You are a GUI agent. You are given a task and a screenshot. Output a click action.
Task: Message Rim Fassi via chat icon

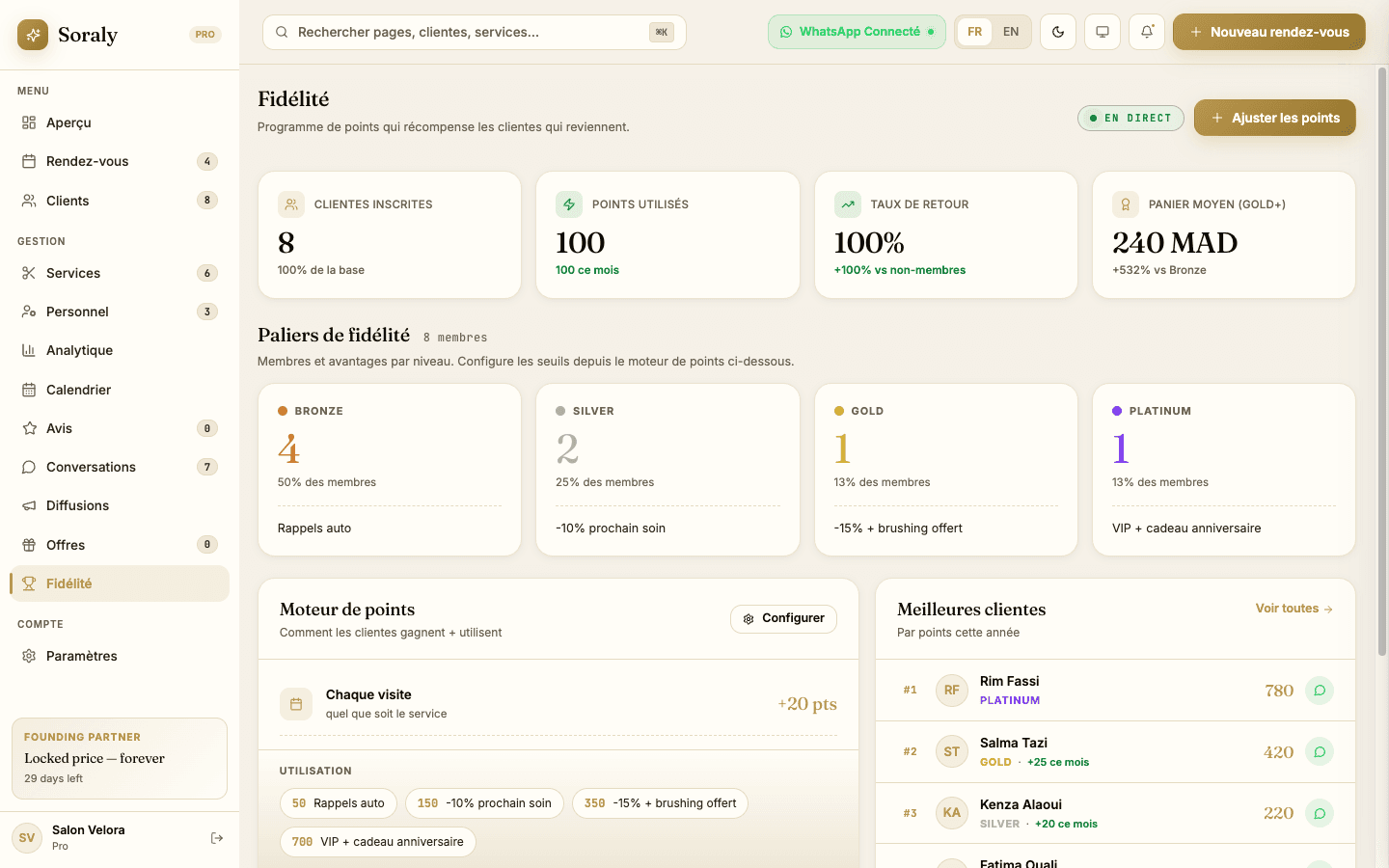point(1319,691)
